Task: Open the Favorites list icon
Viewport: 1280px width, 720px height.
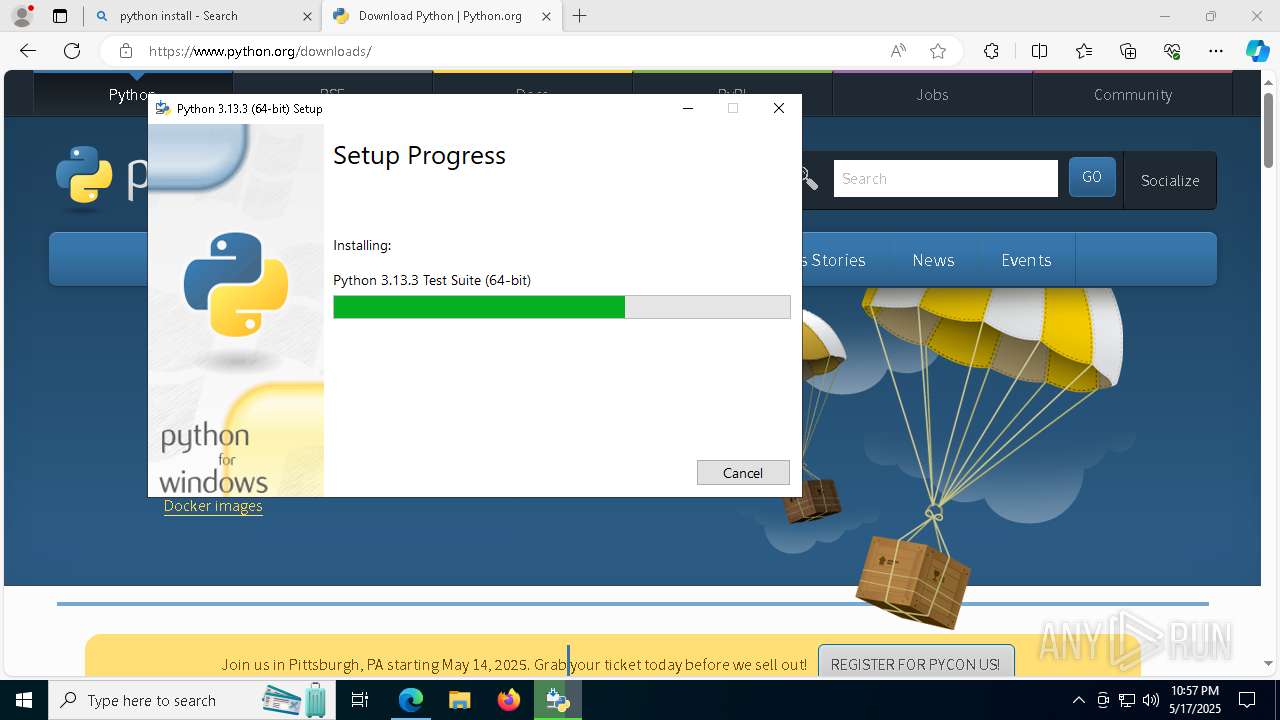Action: pos(1084,51)
